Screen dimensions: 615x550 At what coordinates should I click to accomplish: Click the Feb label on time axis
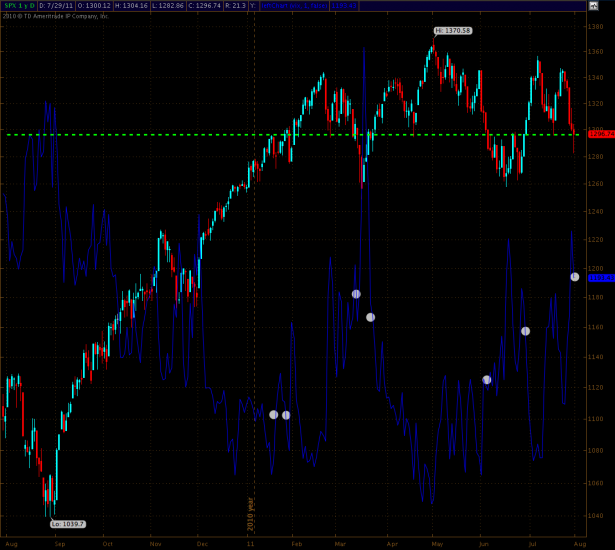tap(297, 544)
